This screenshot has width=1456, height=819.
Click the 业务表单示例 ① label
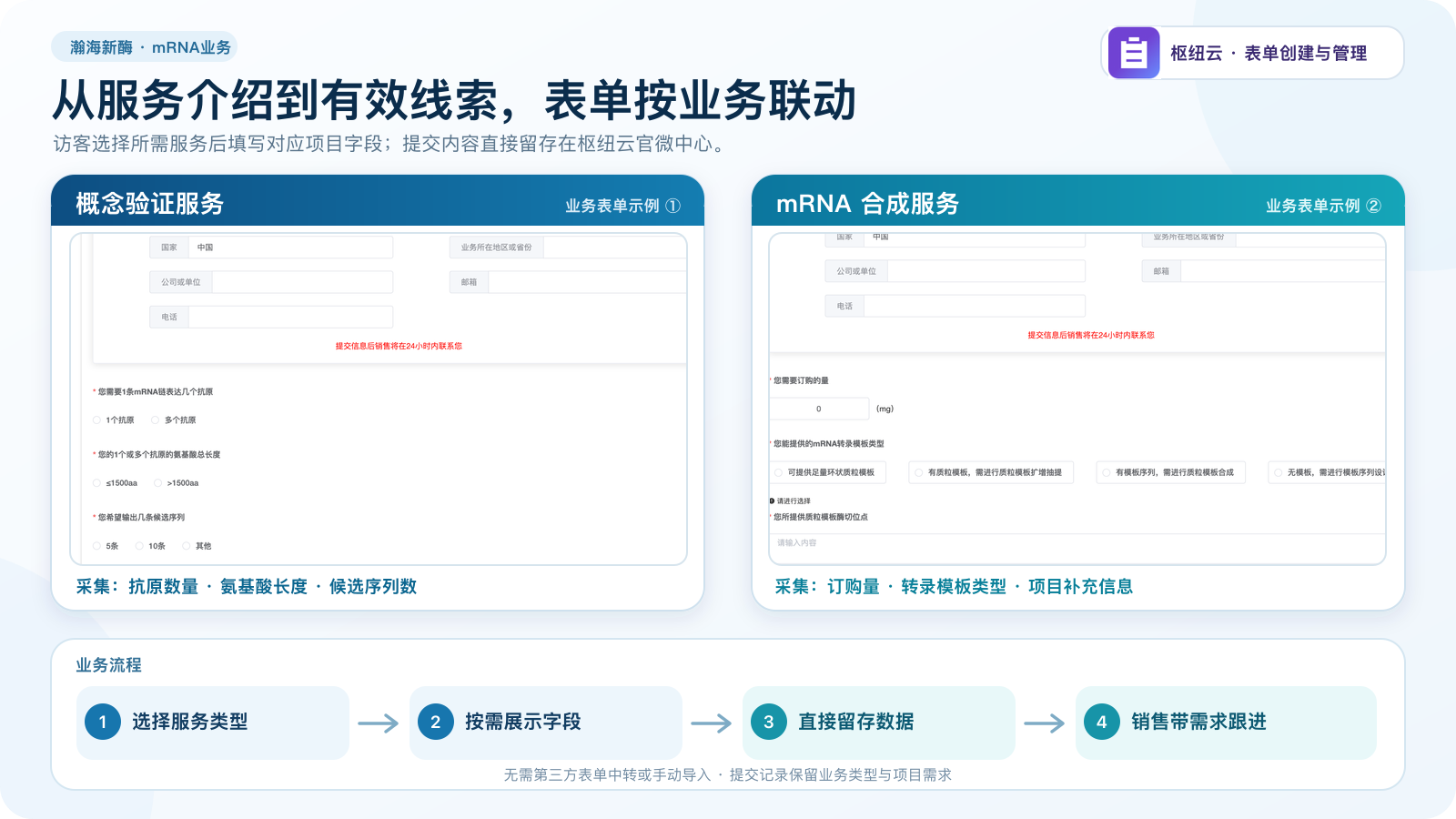coord(622,206)
